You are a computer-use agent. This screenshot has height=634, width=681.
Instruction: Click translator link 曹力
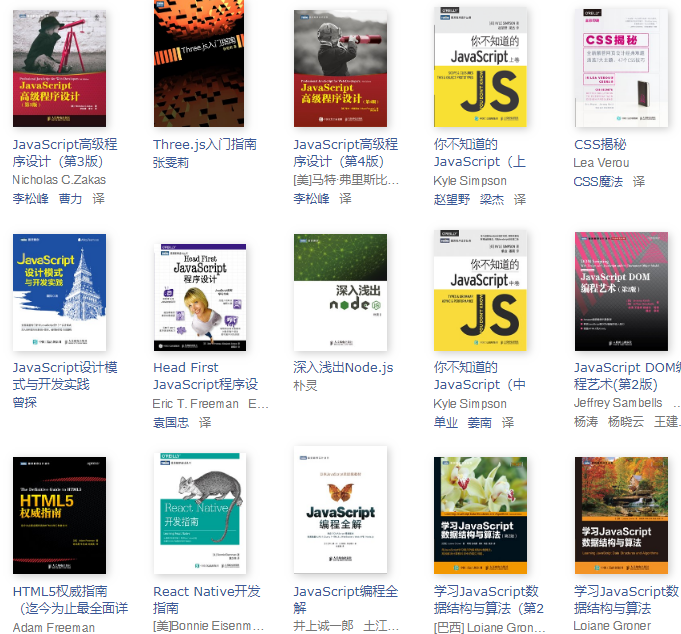click(x=70, y=198)
